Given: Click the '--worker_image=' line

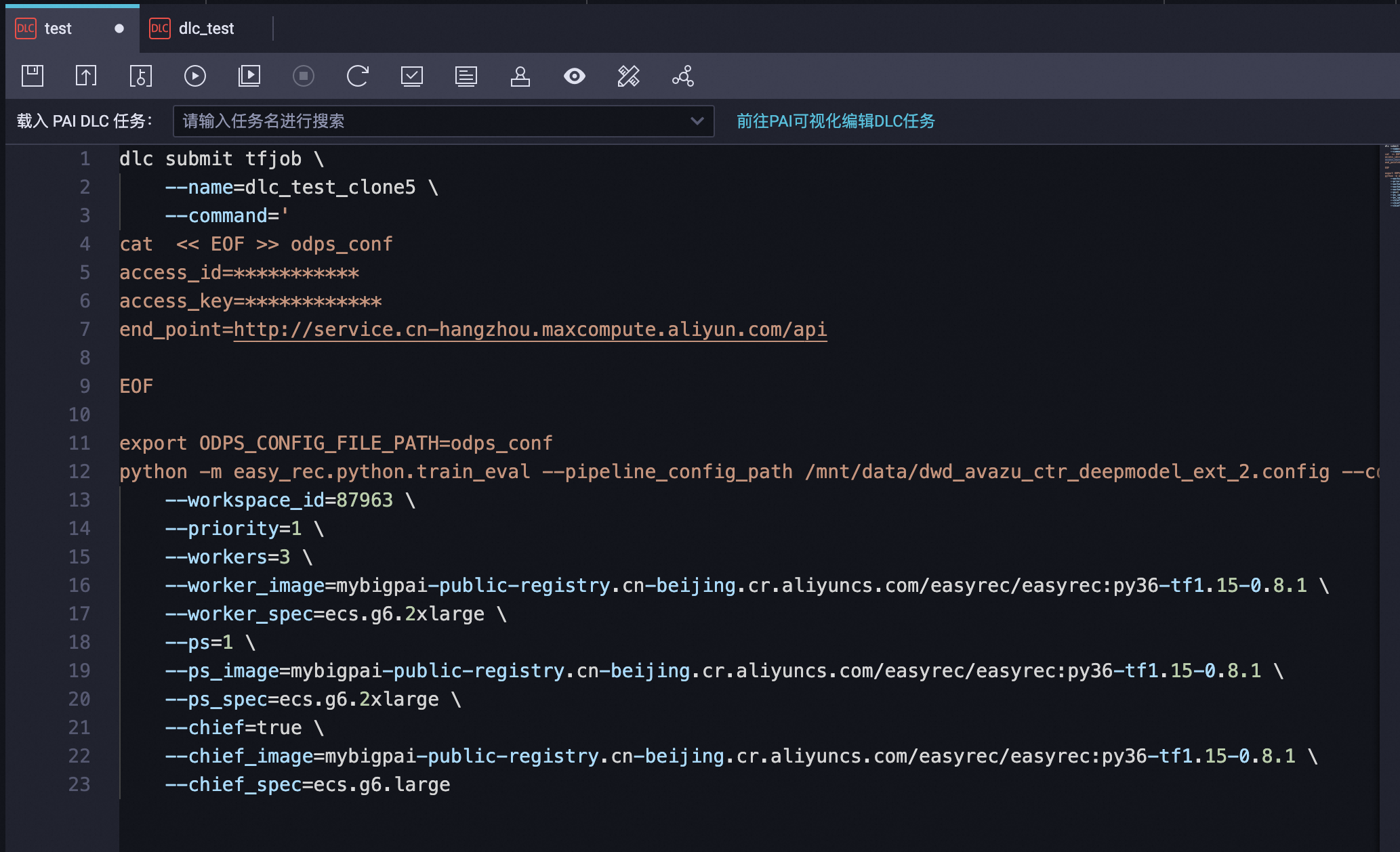Looking at the screenshot, I should (x=747, y=585).
